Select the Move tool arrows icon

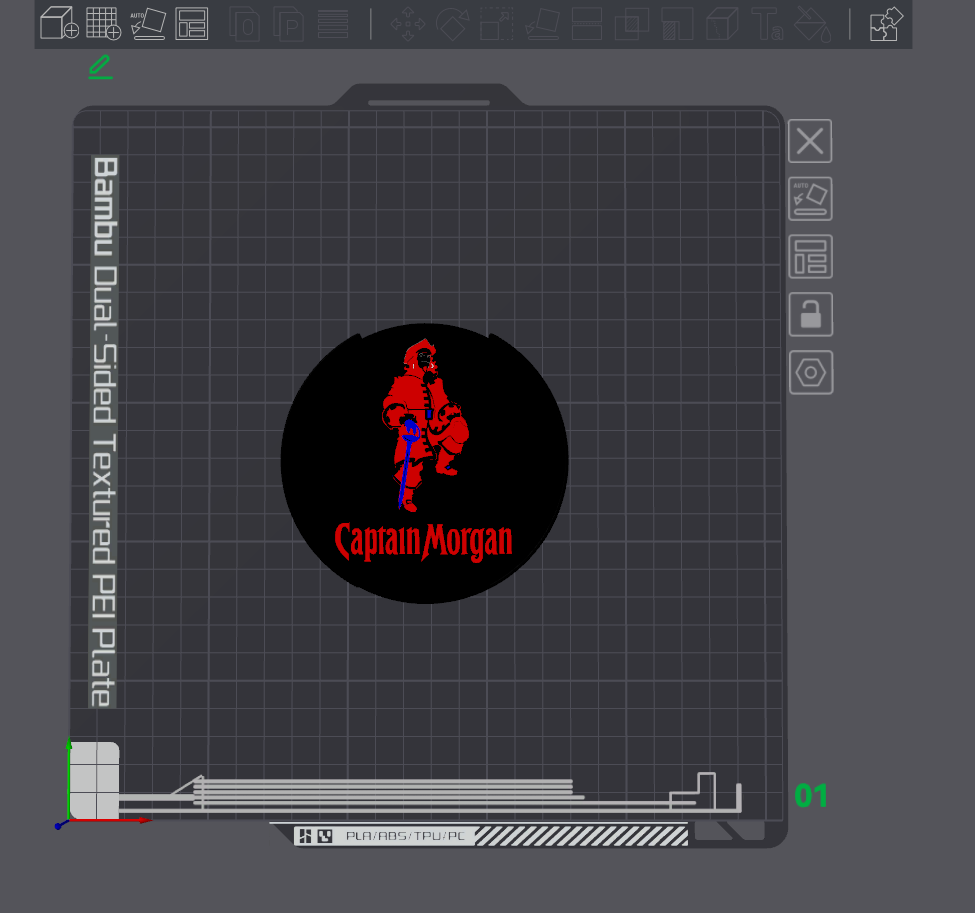coord(408,24)
